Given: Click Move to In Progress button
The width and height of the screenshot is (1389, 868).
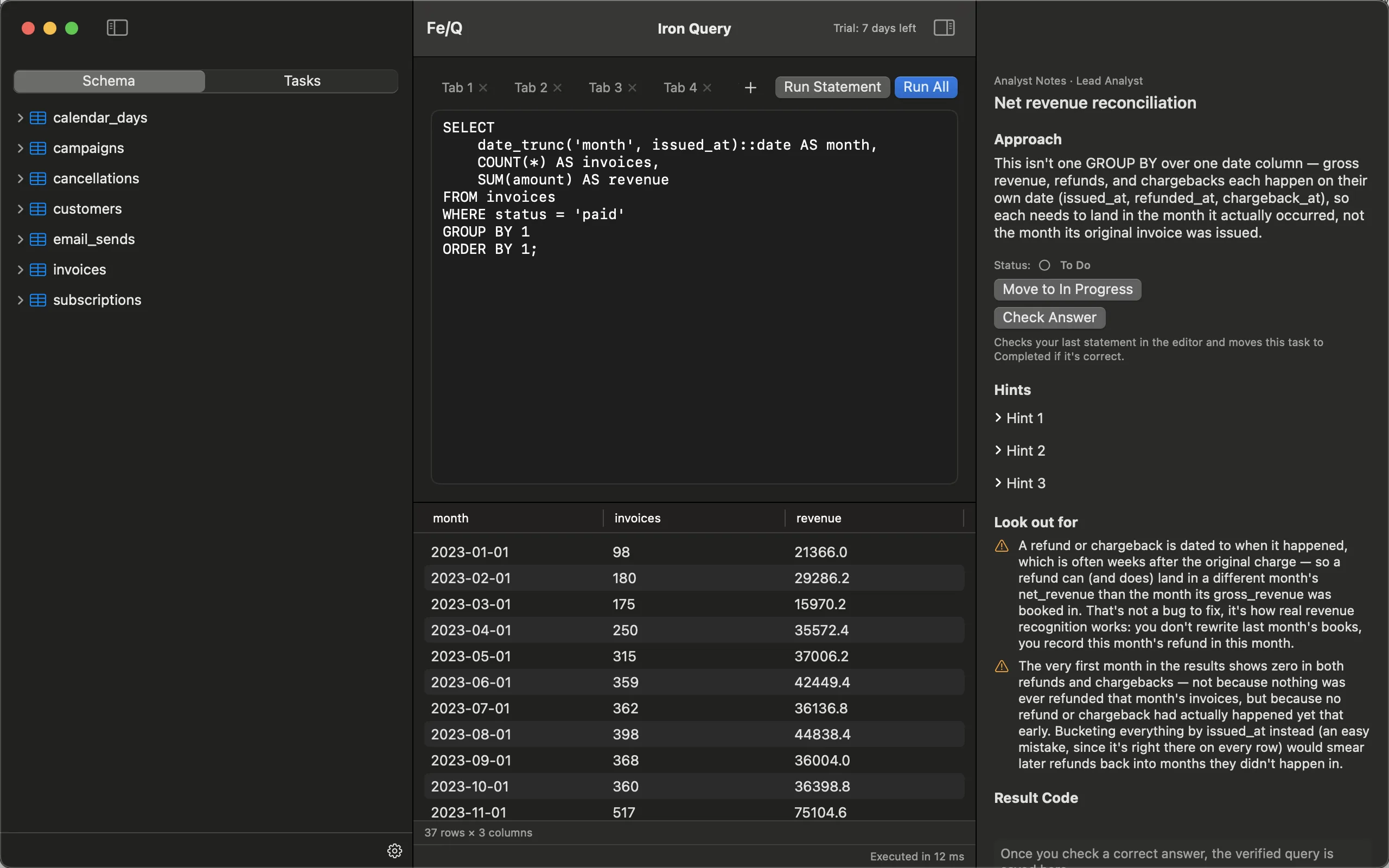Looking at the screenshot, I should 1068,289.
